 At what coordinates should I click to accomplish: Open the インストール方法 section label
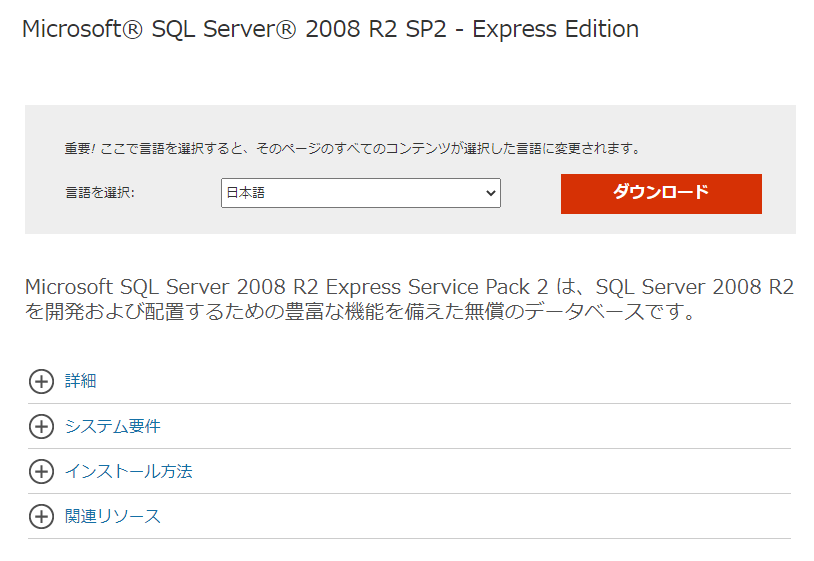coord(128,471)
